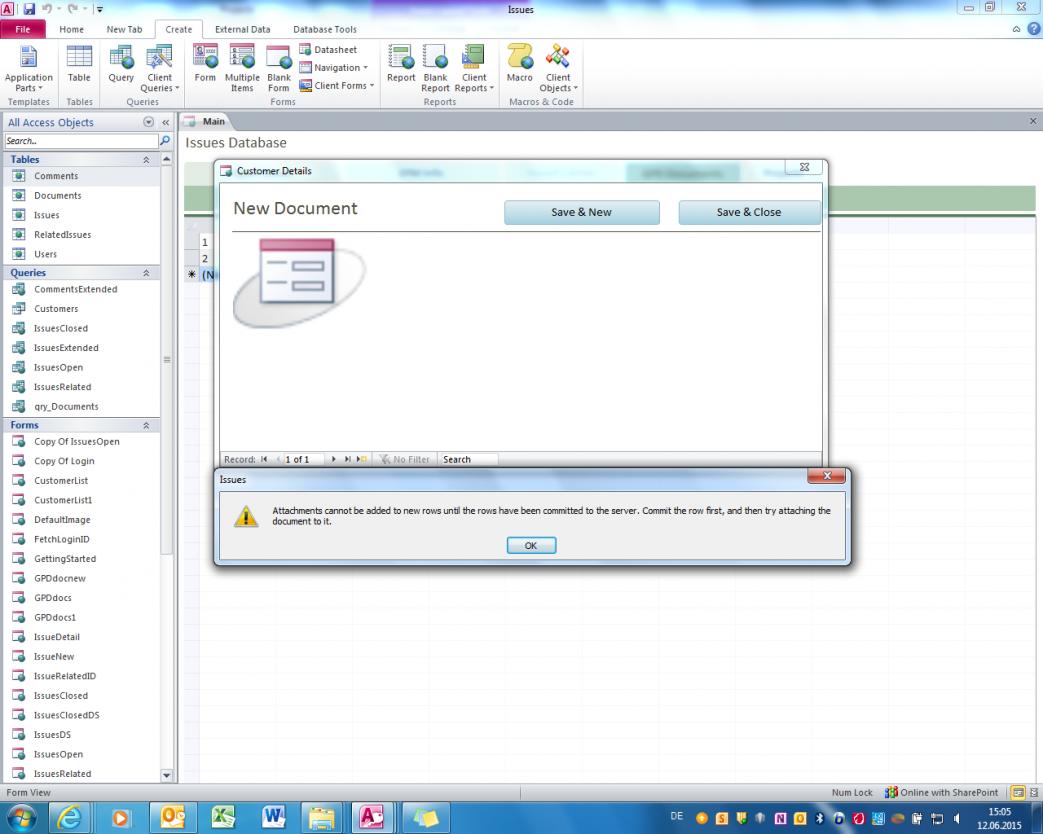Open the Client Forms dropdown
The image size is (1043, 834).
337,86
